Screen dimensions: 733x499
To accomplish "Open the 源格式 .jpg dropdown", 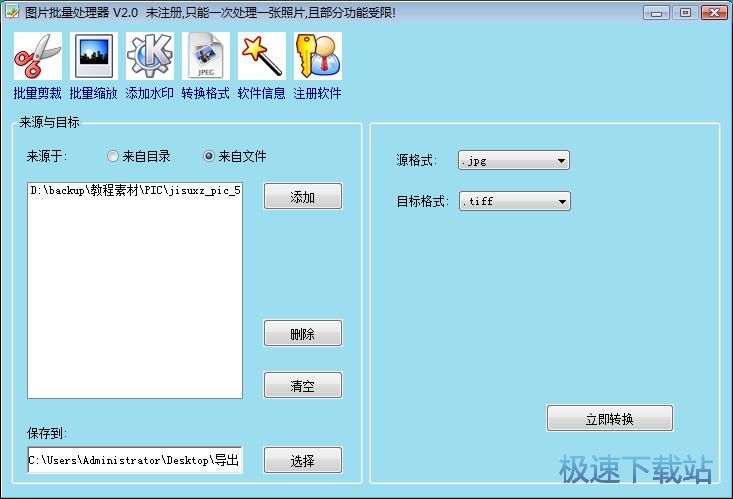I will click(x=514, y=160).
